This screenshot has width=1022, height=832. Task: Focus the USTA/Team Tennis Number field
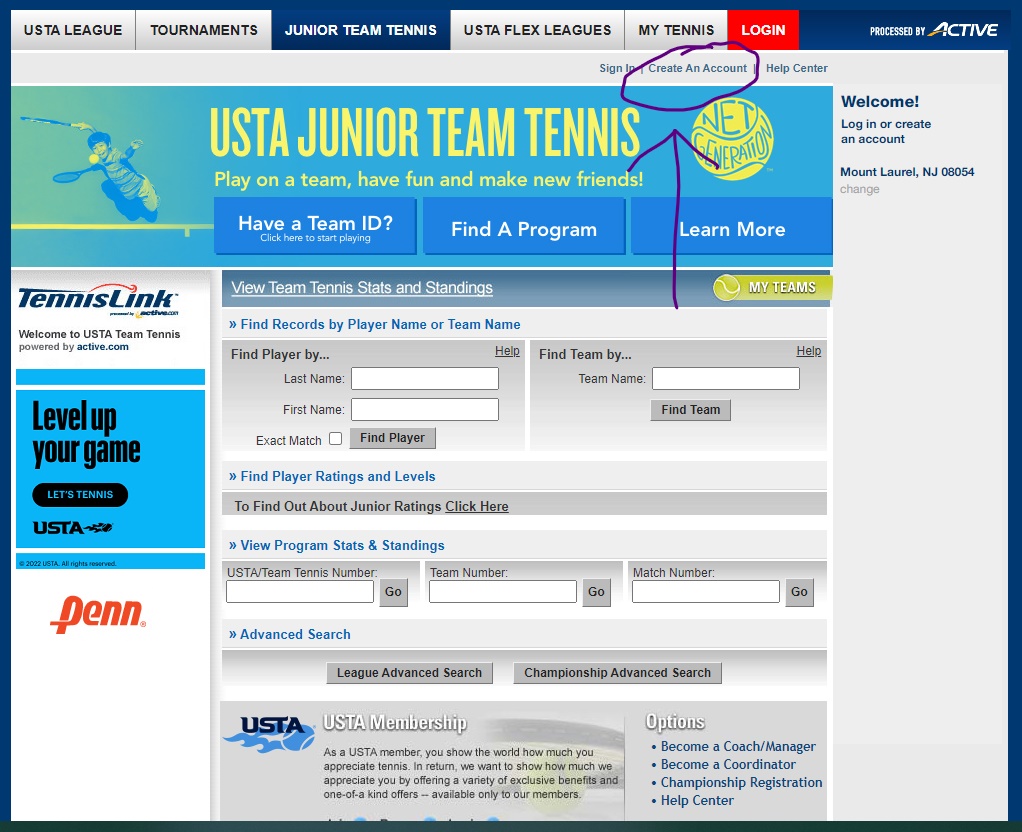point(300,592)
